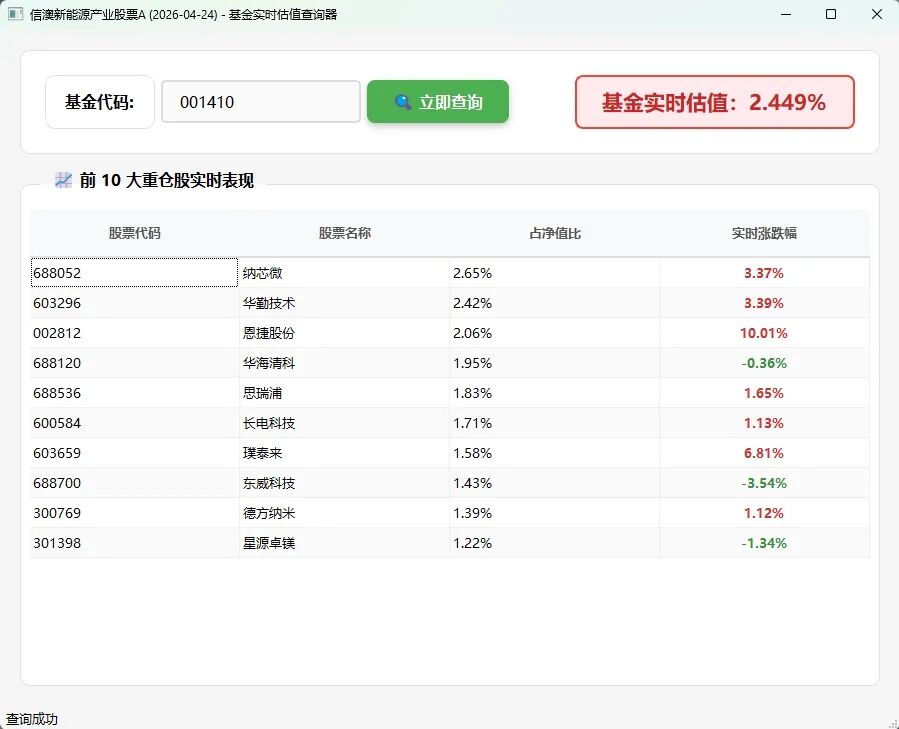Click the 基金实时估值 2.449% display box
The width and height of the screenshot is (899, 729).
715,102
